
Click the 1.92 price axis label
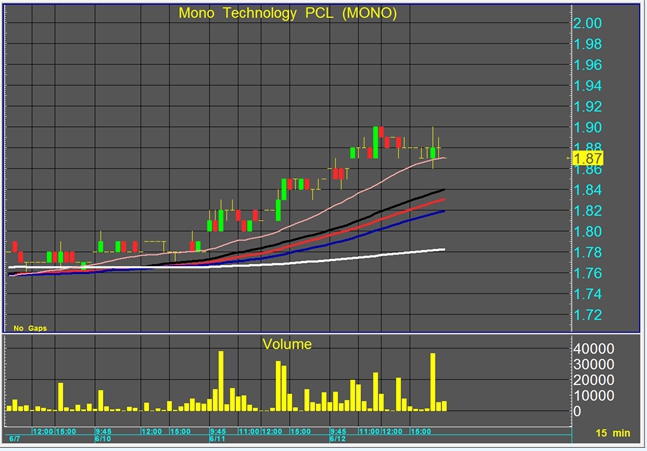pos(588,106)
